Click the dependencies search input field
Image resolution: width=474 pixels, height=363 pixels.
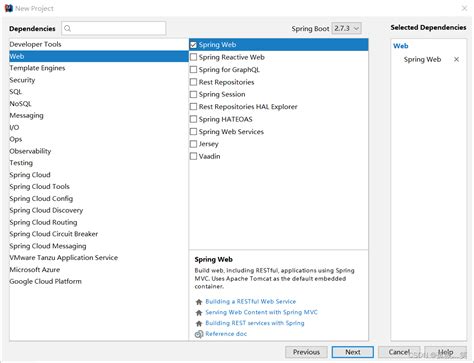tap(114, 28)
